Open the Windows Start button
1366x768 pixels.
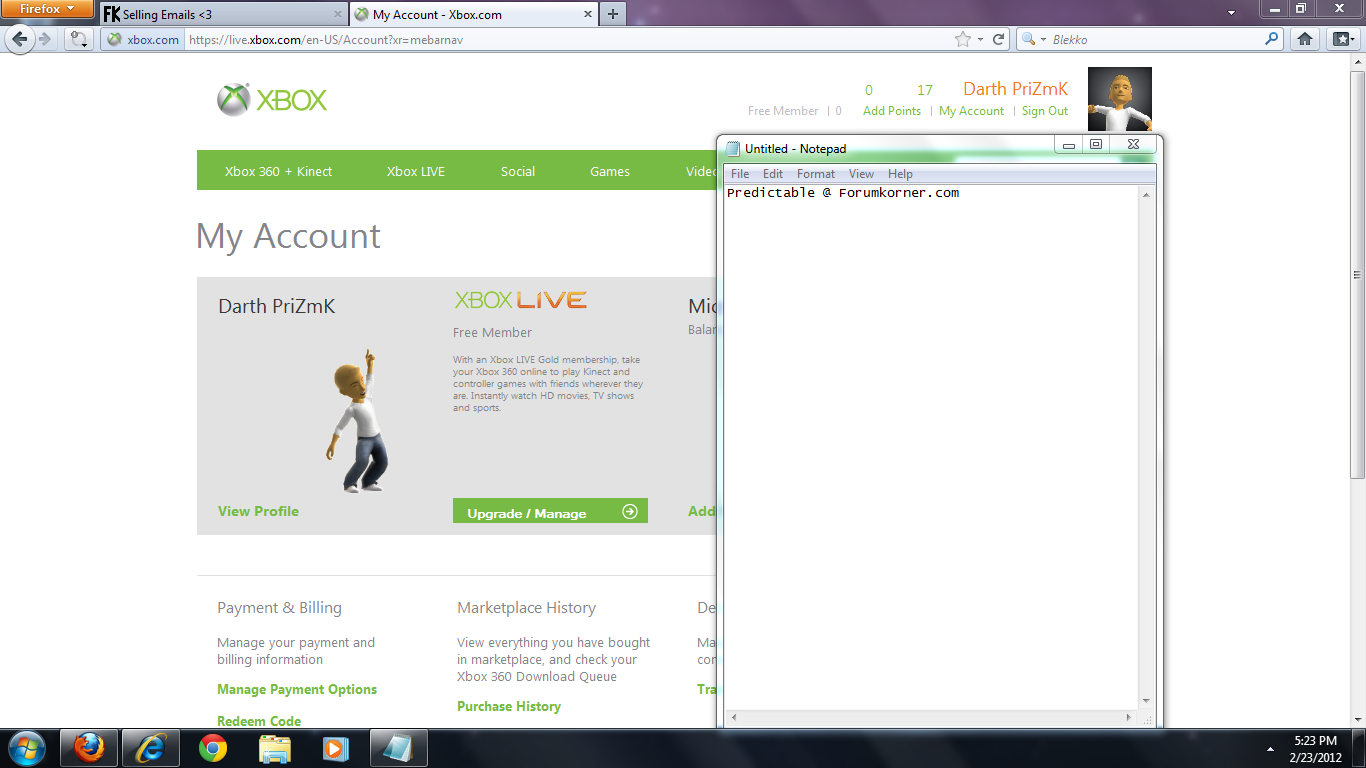pos(26,748)
